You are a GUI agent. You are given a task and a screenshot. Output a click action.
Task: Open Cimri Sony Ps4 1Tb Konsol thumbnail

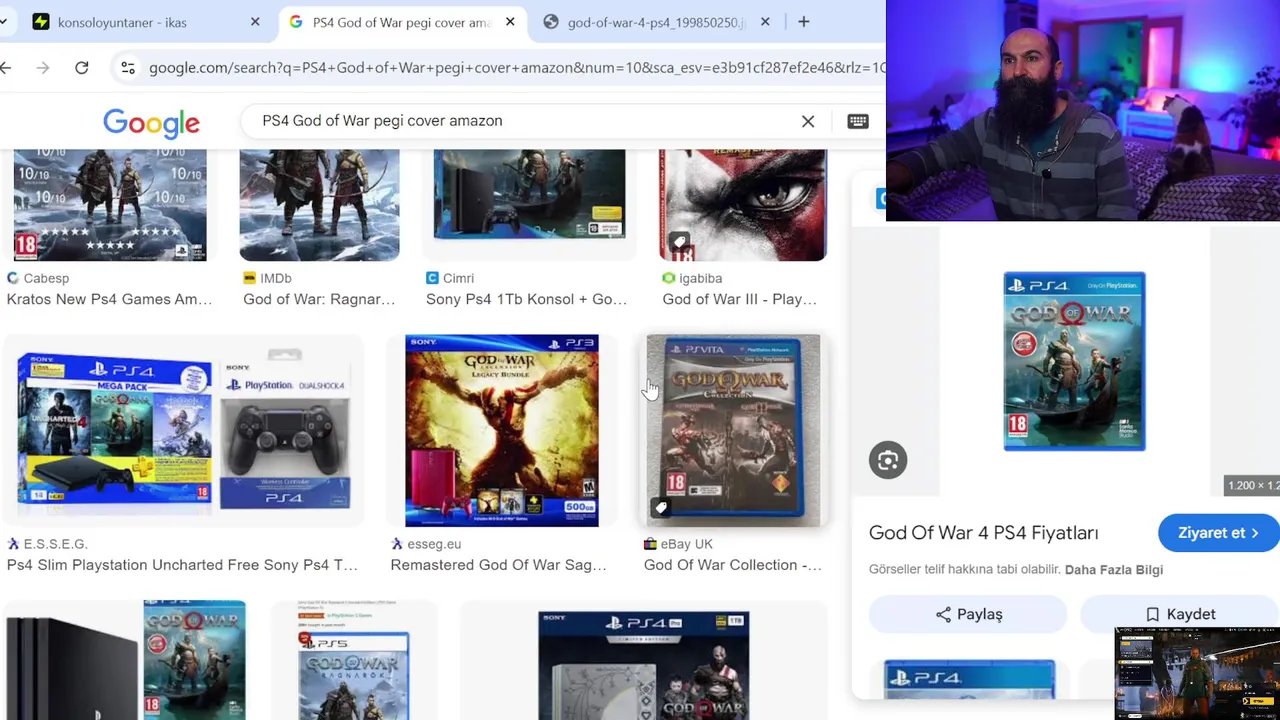coord(529,196)
